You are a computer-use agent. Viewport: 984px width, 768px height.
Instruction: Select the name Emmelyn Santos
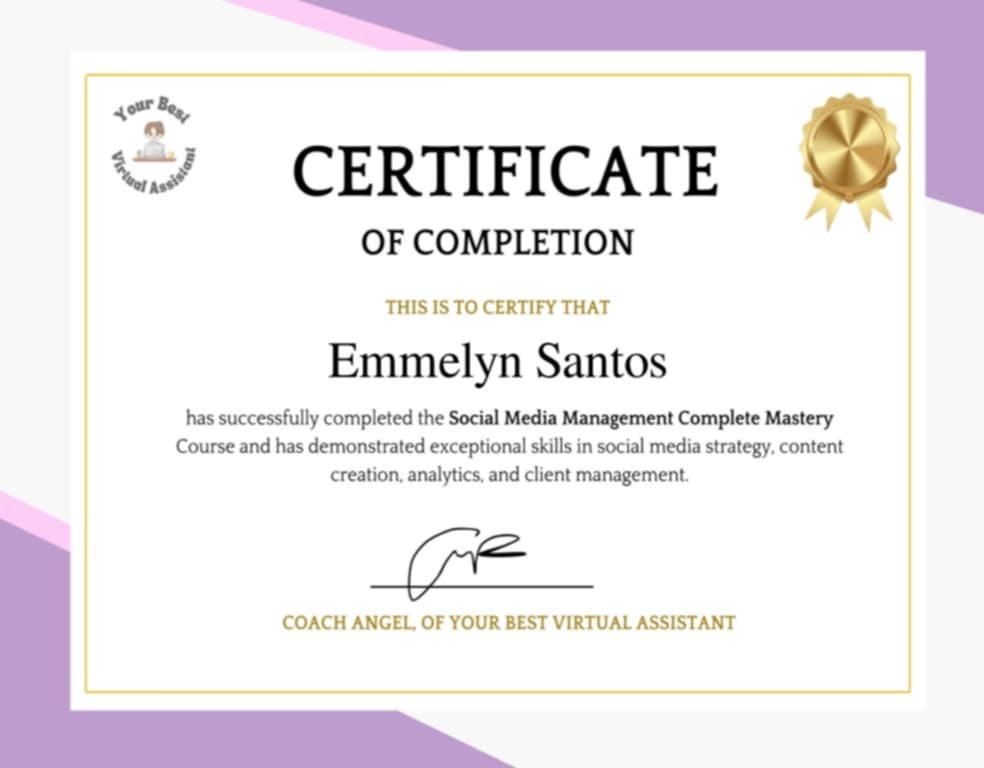[x=498, y=362]
